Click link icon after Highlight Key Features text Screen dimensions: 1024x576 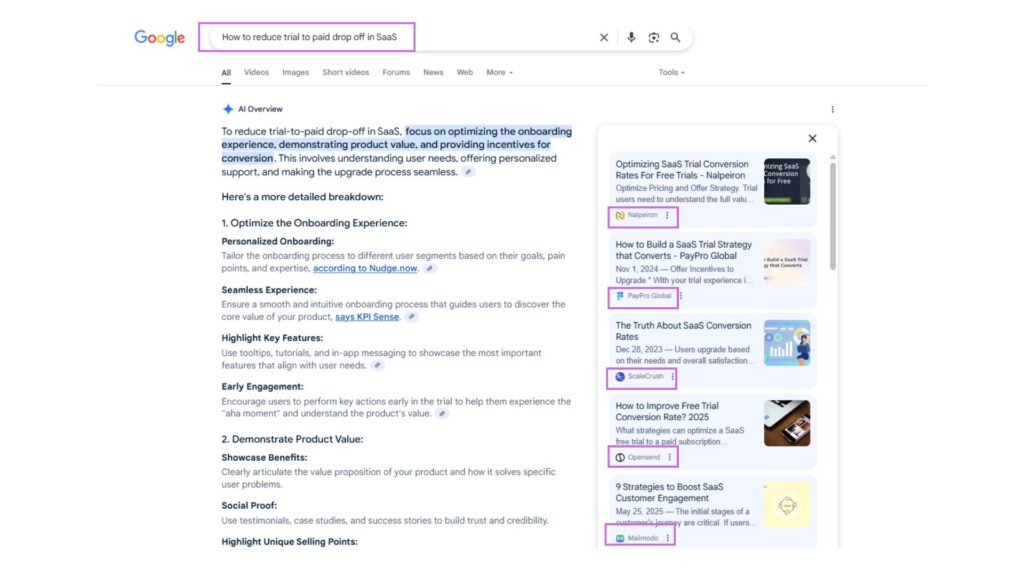[x=377, y=366]
